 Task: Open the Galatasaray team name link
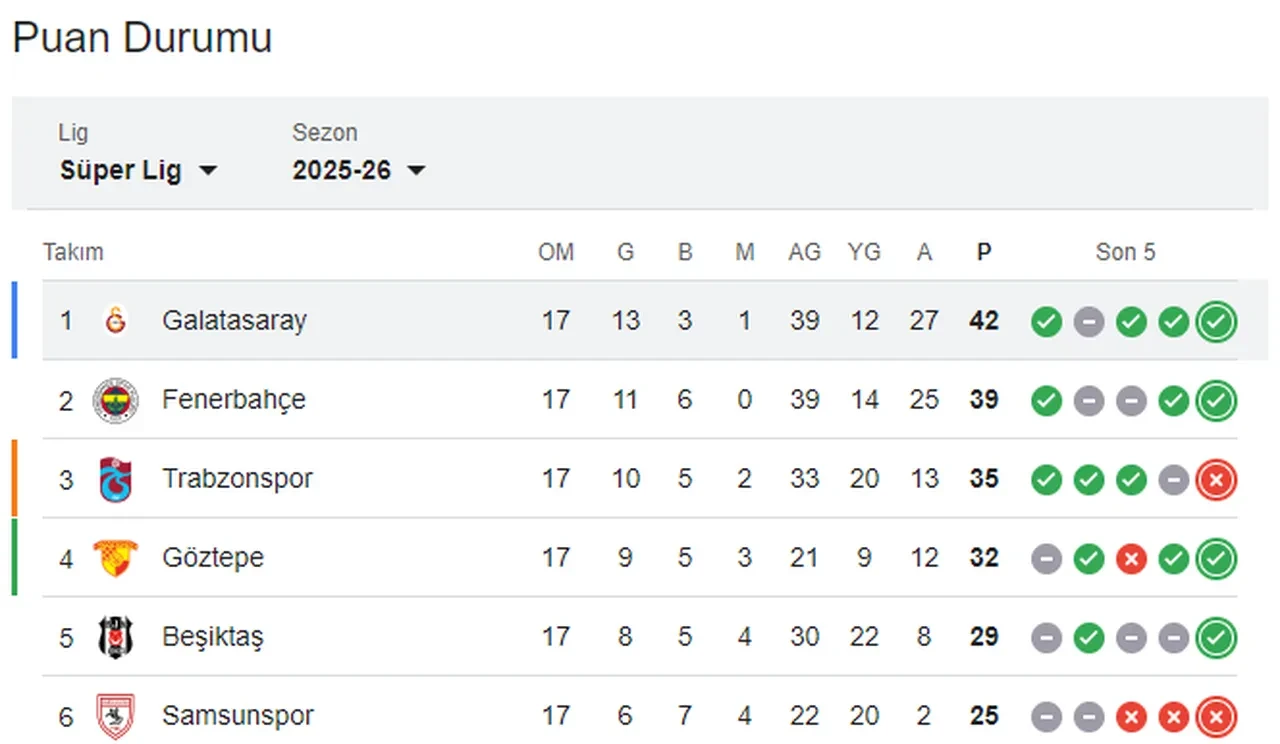[235, 321]
